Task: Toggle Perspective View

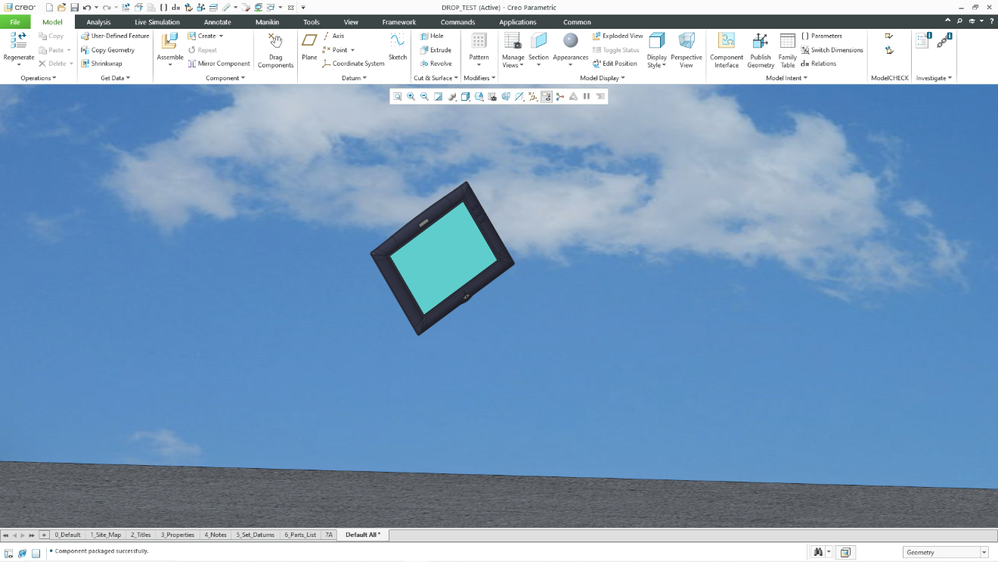Action: pyautogui.click(x=686, y=42)
